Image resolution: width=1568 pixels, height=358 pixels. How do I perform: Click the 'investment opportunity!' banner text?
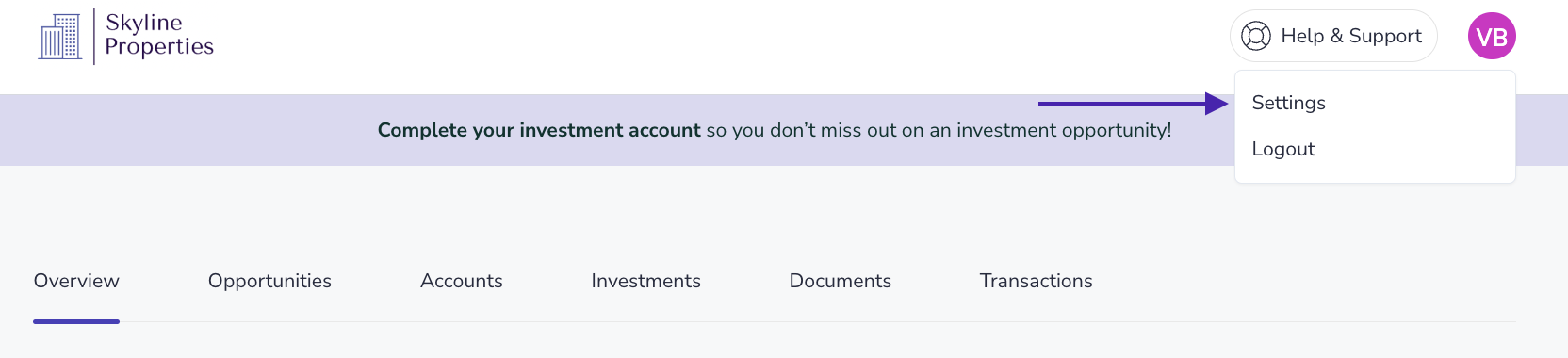[1064, 130]
